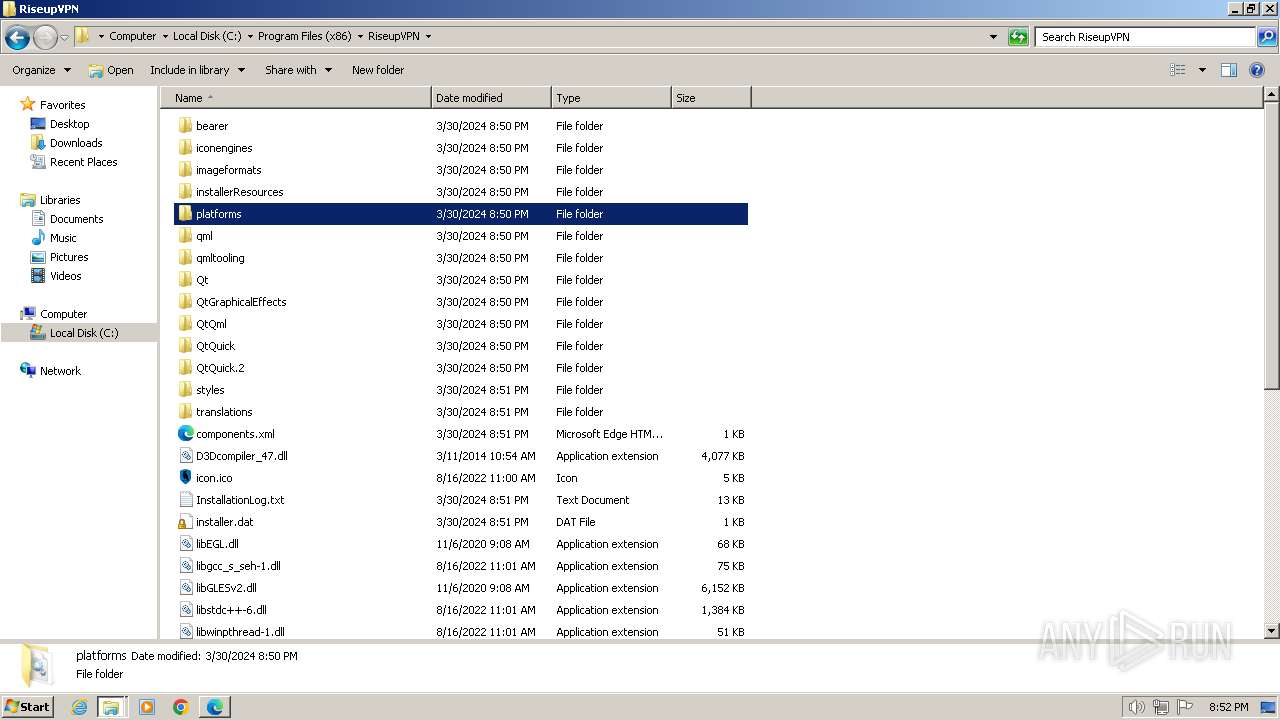Open the Help question mark icon
Image resolution: width=1280 pixels, height=720 pixels.
1257,70
